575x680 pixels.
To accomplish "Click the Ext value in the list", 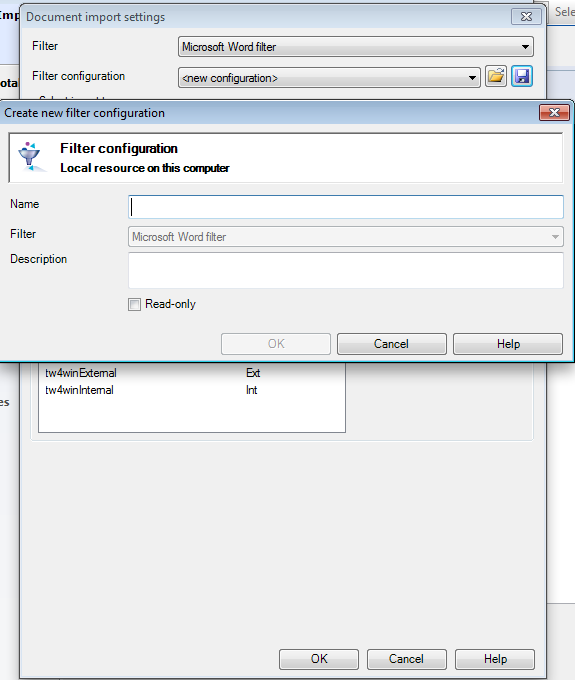I will (x=253, y=373).
